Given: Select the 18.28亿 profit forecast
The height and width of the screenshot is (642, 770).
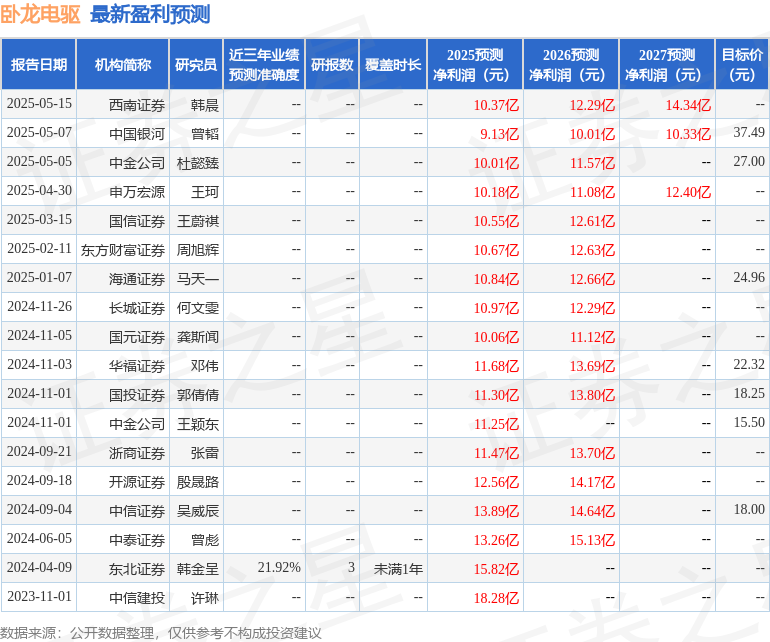Looking at the screenshot, I should point(496,598).
